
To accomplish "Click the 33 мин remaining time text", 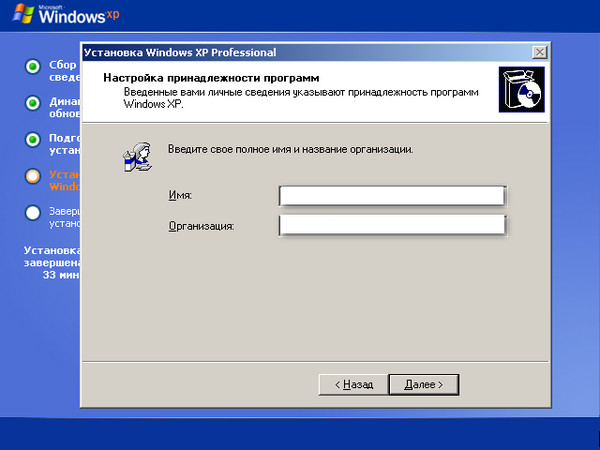I will (61, 275).
